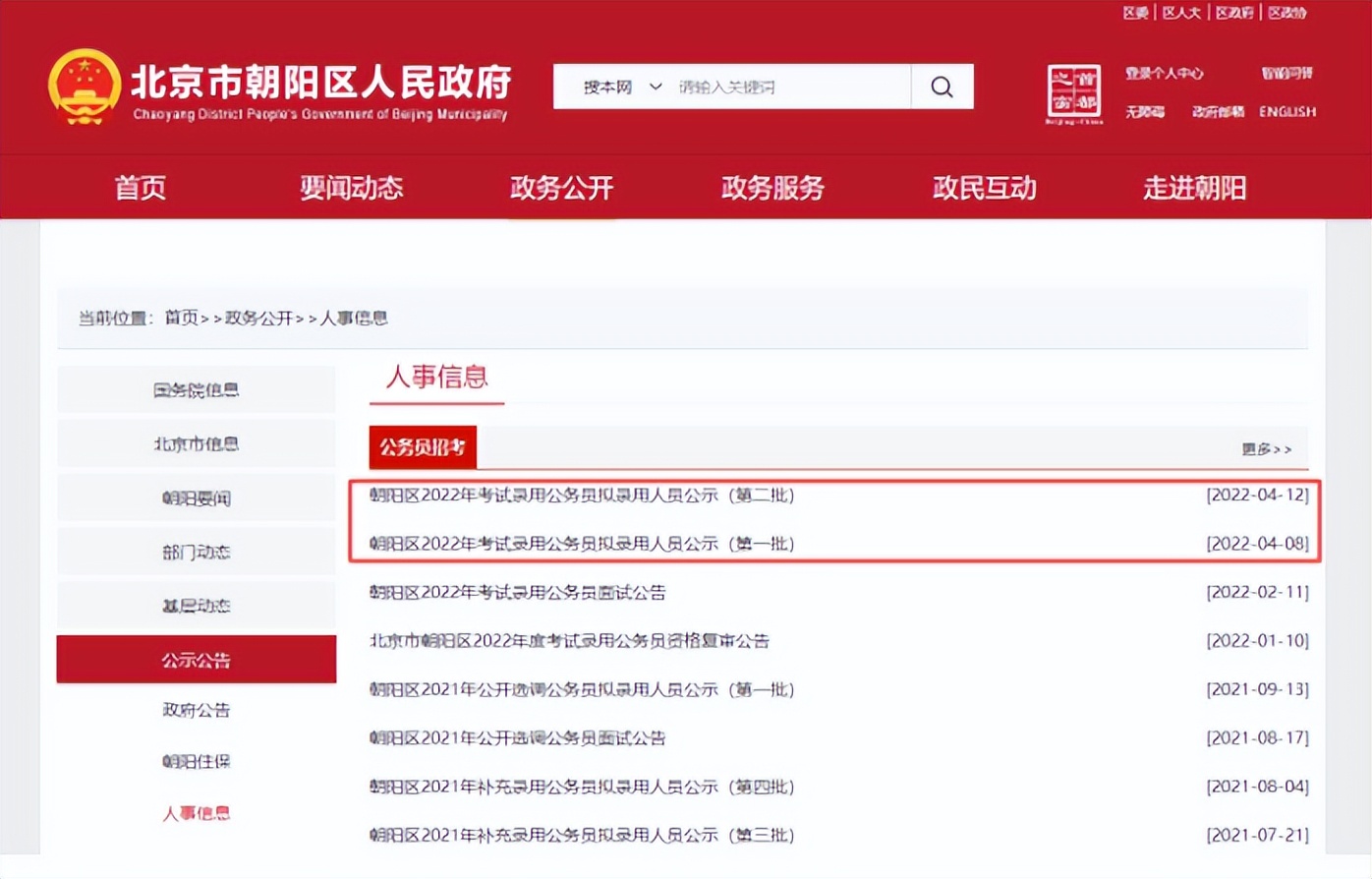Image resolution: width=1372 pixels, height=879 pixels.
Task: Switch to the 公务员招考 tab
Action: tap(422, 446)
